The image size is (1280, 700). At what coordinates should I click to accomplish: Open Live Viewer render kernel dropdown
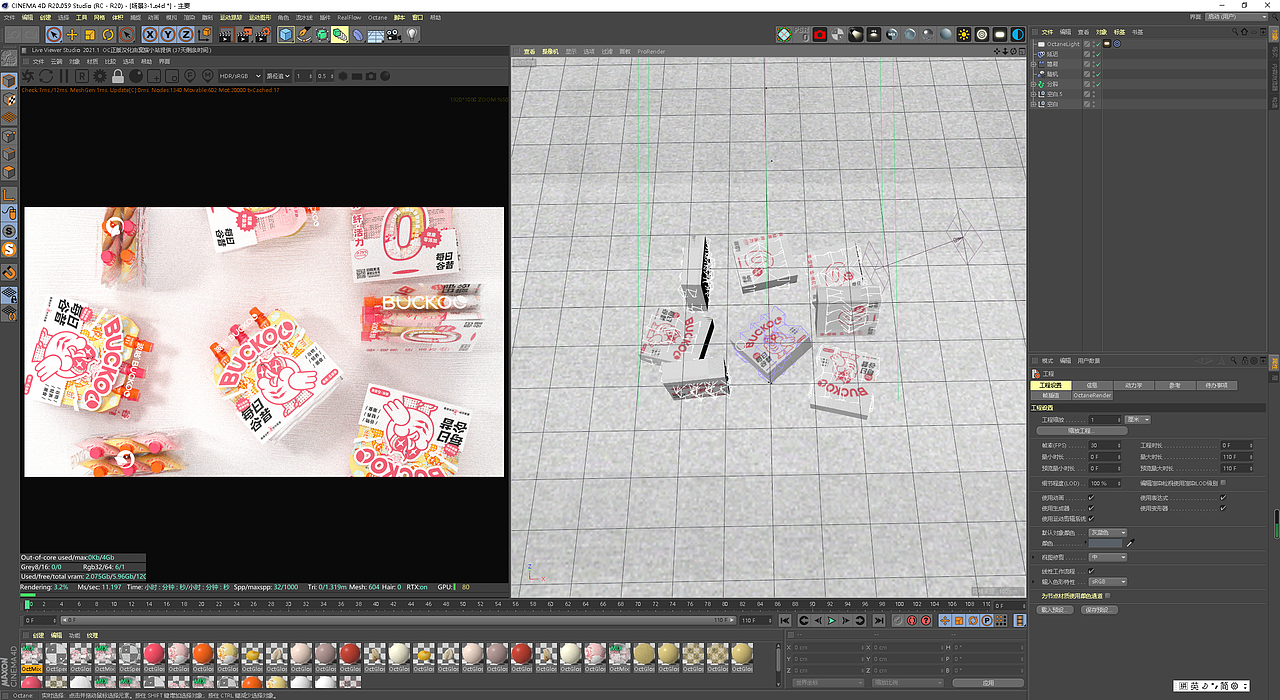(278, 76)
